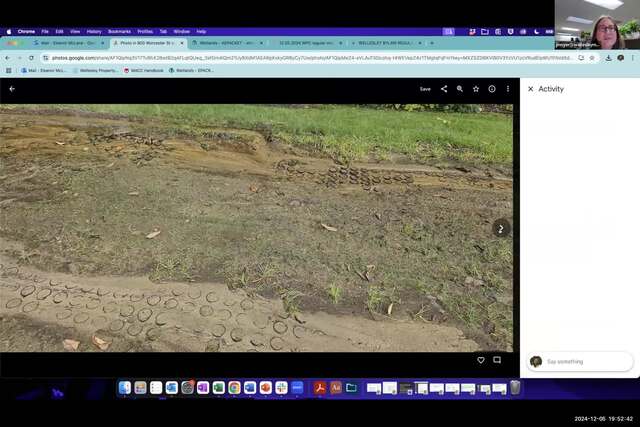Image resolution: width=640 pixels, height=427 pixels.
Task: Open the Trash in the Dock
Action: tap(515, 388)
